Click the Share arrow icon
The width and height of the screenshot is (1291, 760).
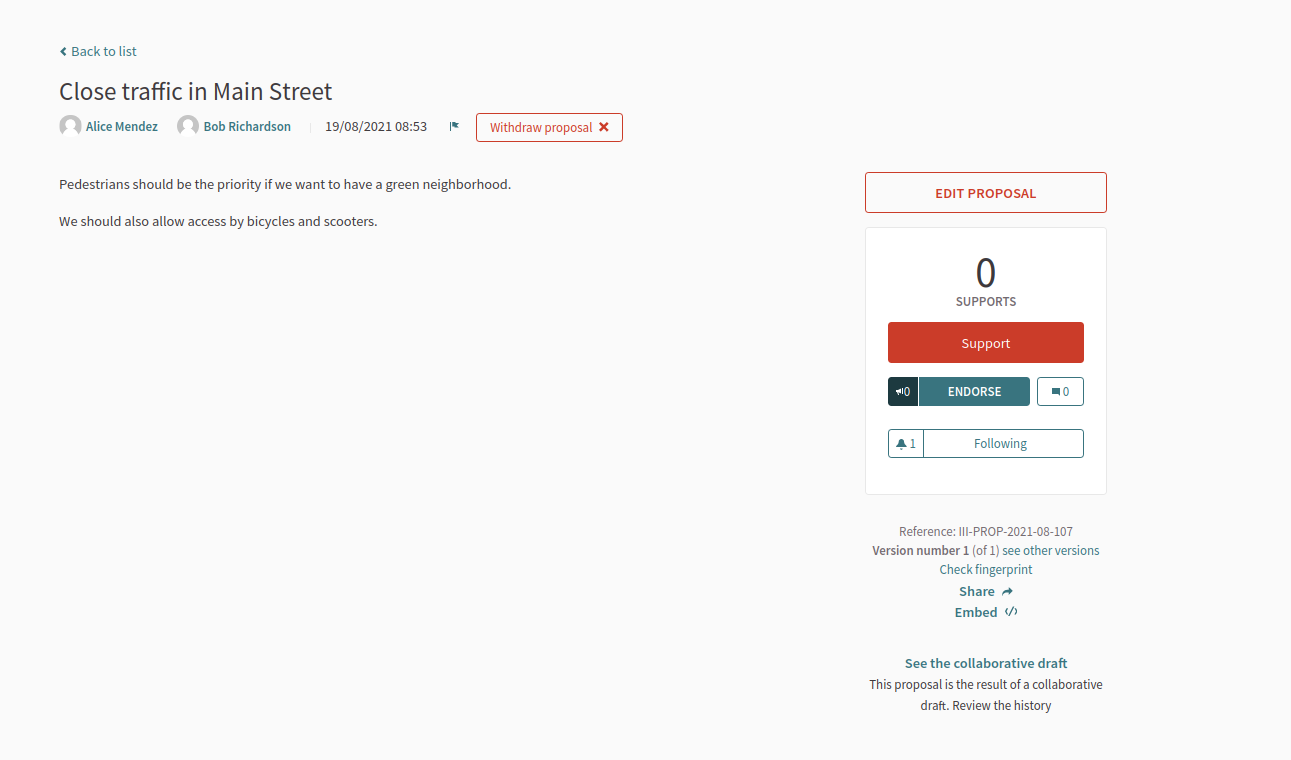[1008, 591]
